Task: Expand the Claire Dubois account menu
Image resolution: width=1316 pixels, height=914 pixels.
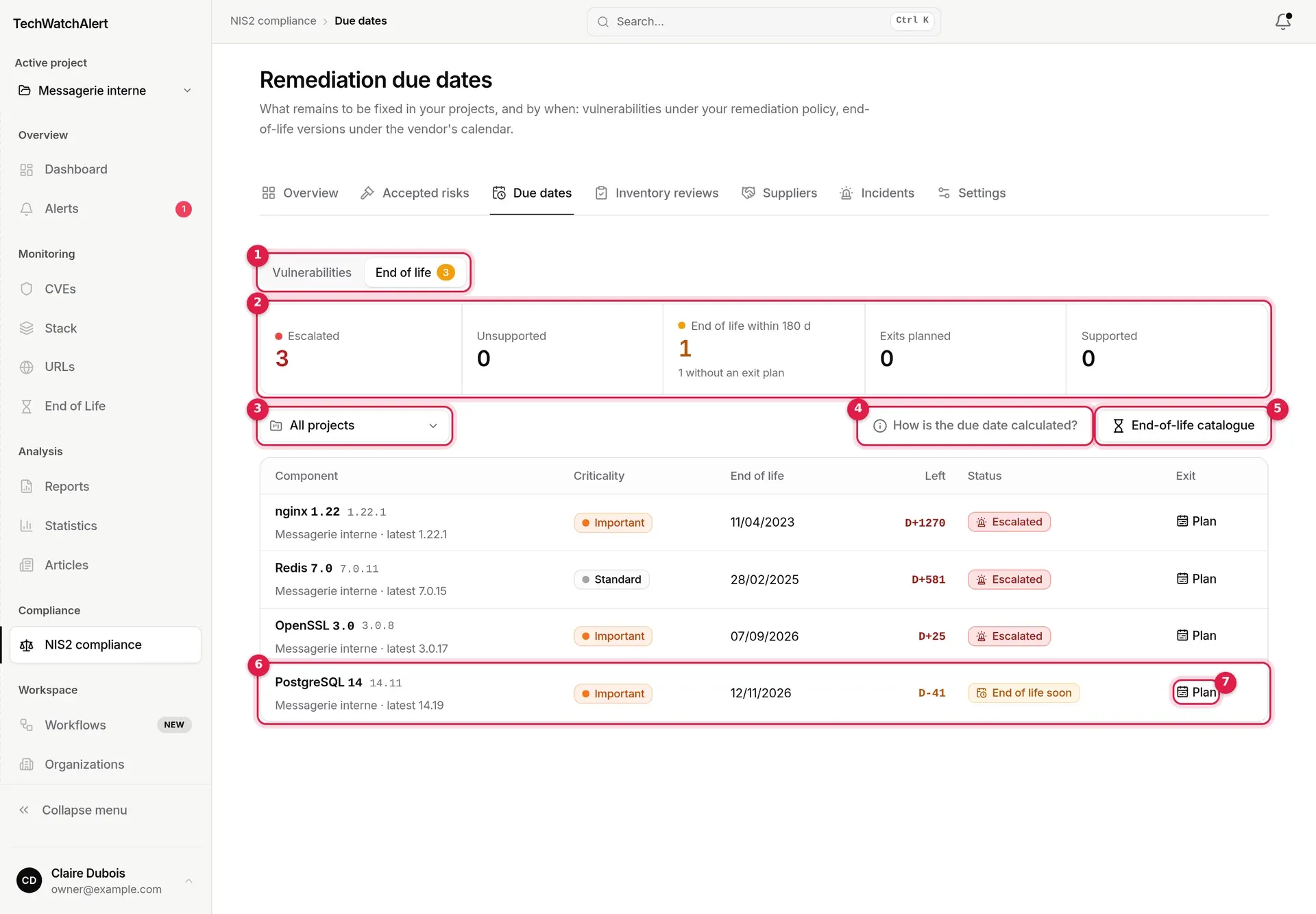Action: (105, 880)
